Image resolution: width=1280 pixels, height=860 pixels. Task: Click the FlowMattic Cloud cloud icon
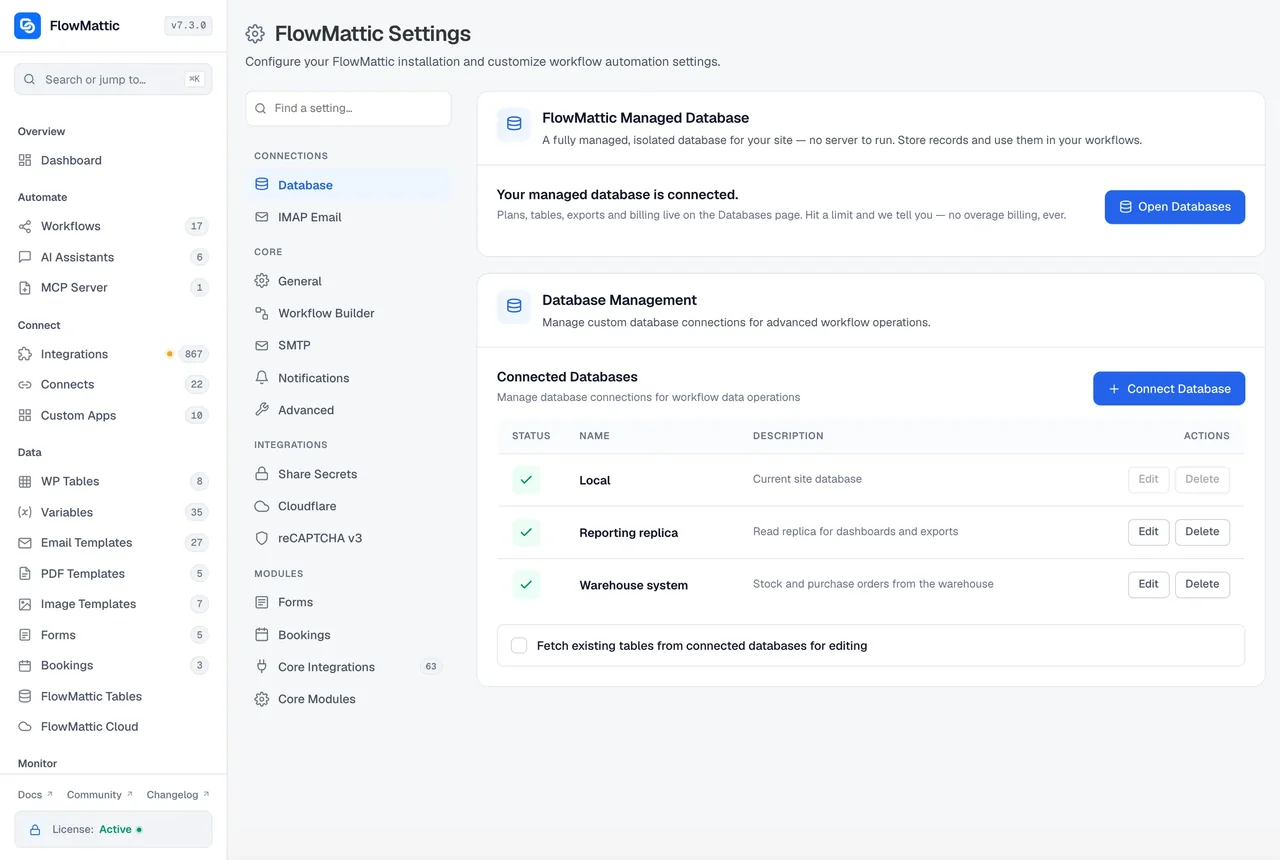click(25, 726)
